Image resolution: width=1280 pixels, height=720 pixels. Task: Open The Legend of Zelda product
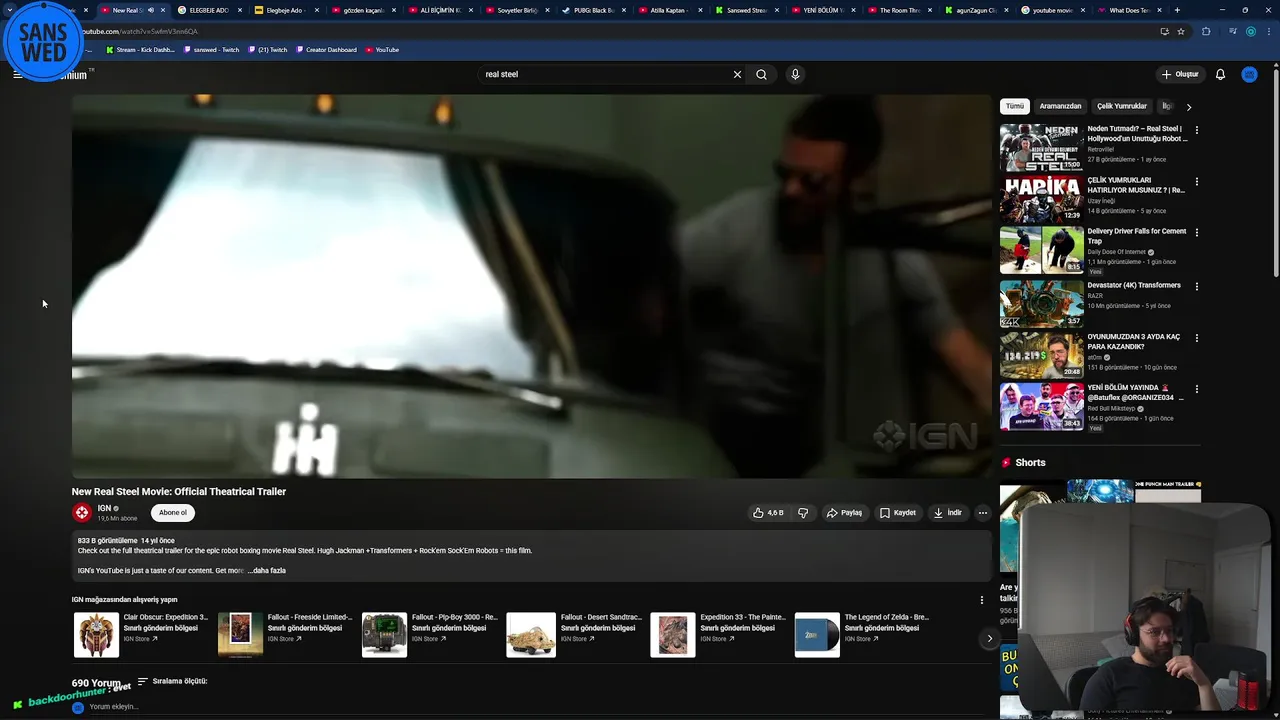[x=863, y=635]
